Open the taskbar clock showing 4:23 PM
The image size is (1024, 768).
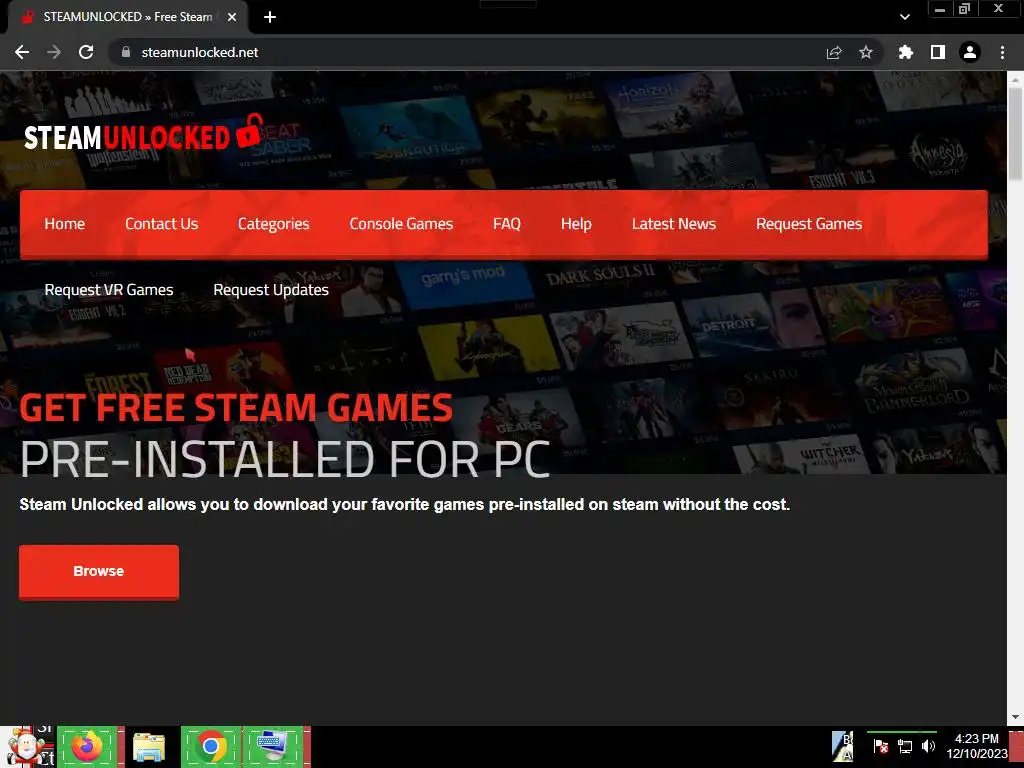[x=977, y=746]
